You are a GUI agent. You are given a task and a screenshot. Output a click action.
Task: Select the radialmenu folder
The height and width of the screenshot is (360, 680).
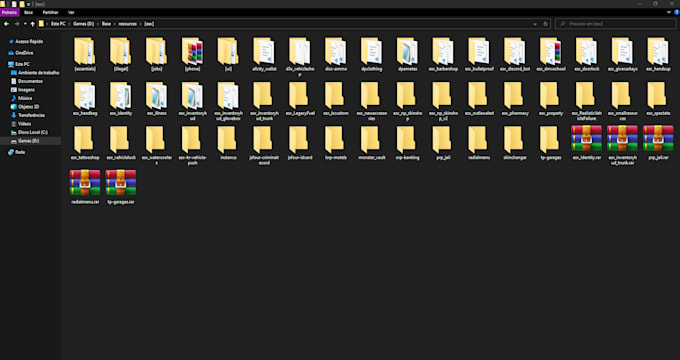pos(479,143)
